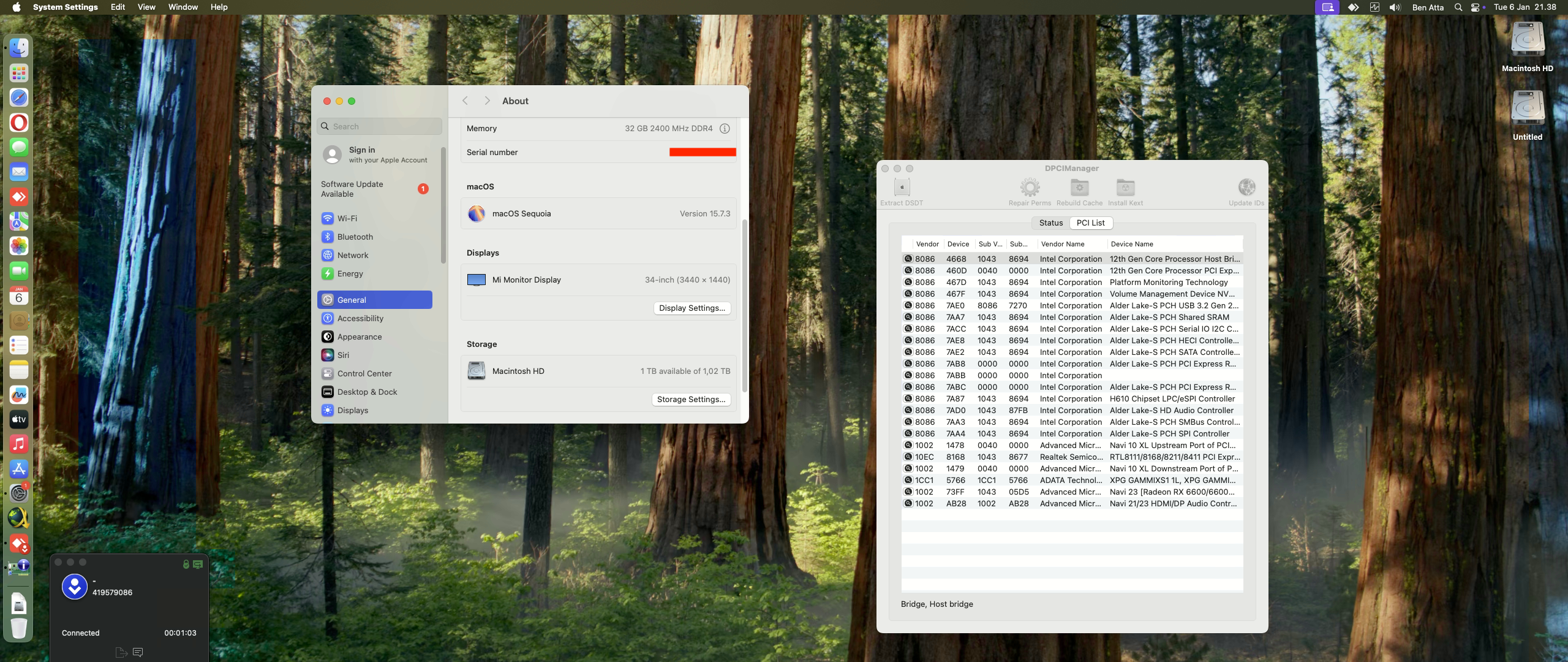Screen dimensions: 1568x662
Task: Open Software Update Available item
Action: [x=375, y=189]
